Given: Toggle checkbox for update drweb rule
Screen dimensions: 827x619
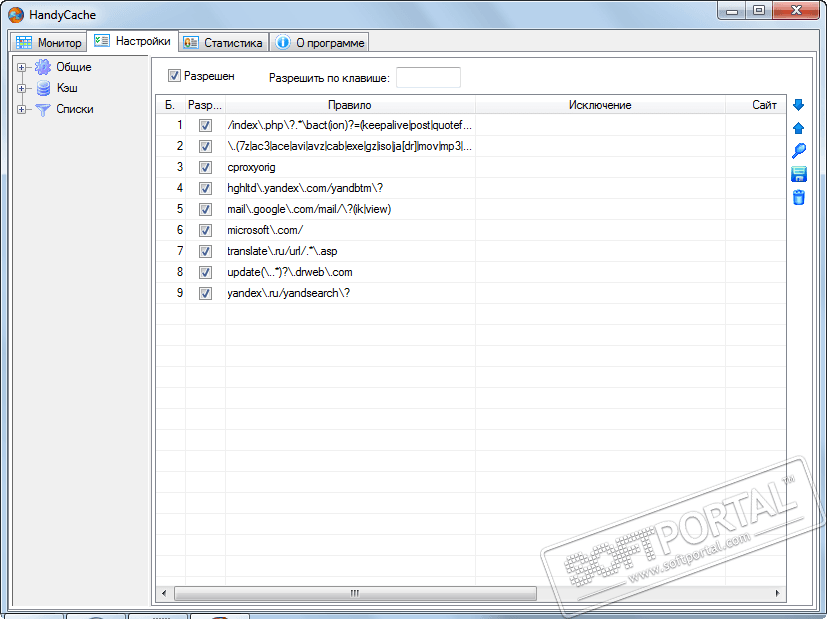Looking at the screenshot, I should 205,273.
